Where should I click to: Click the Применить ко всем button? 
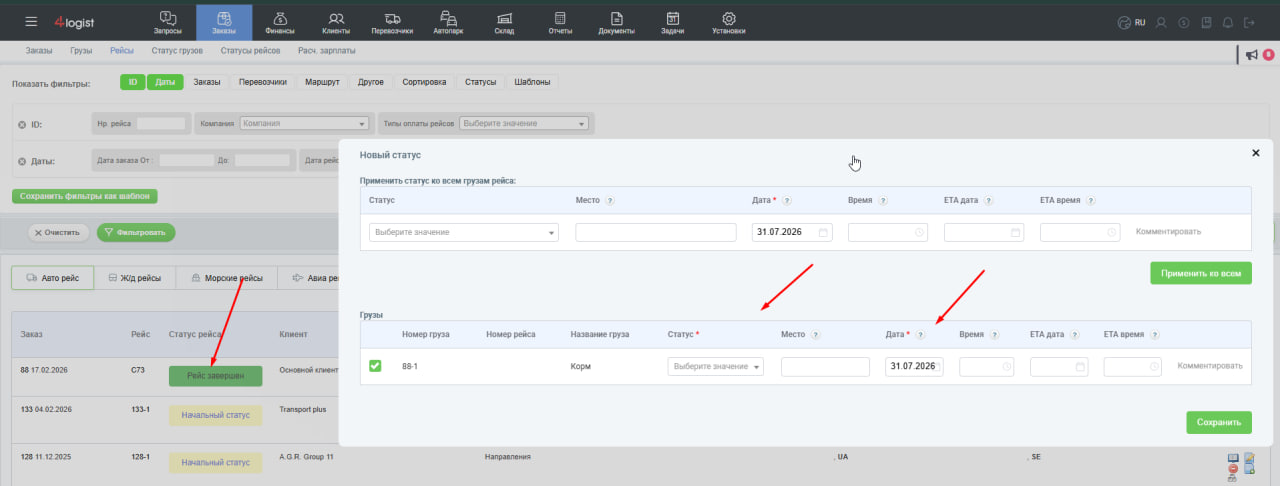tap(1201, 273)
